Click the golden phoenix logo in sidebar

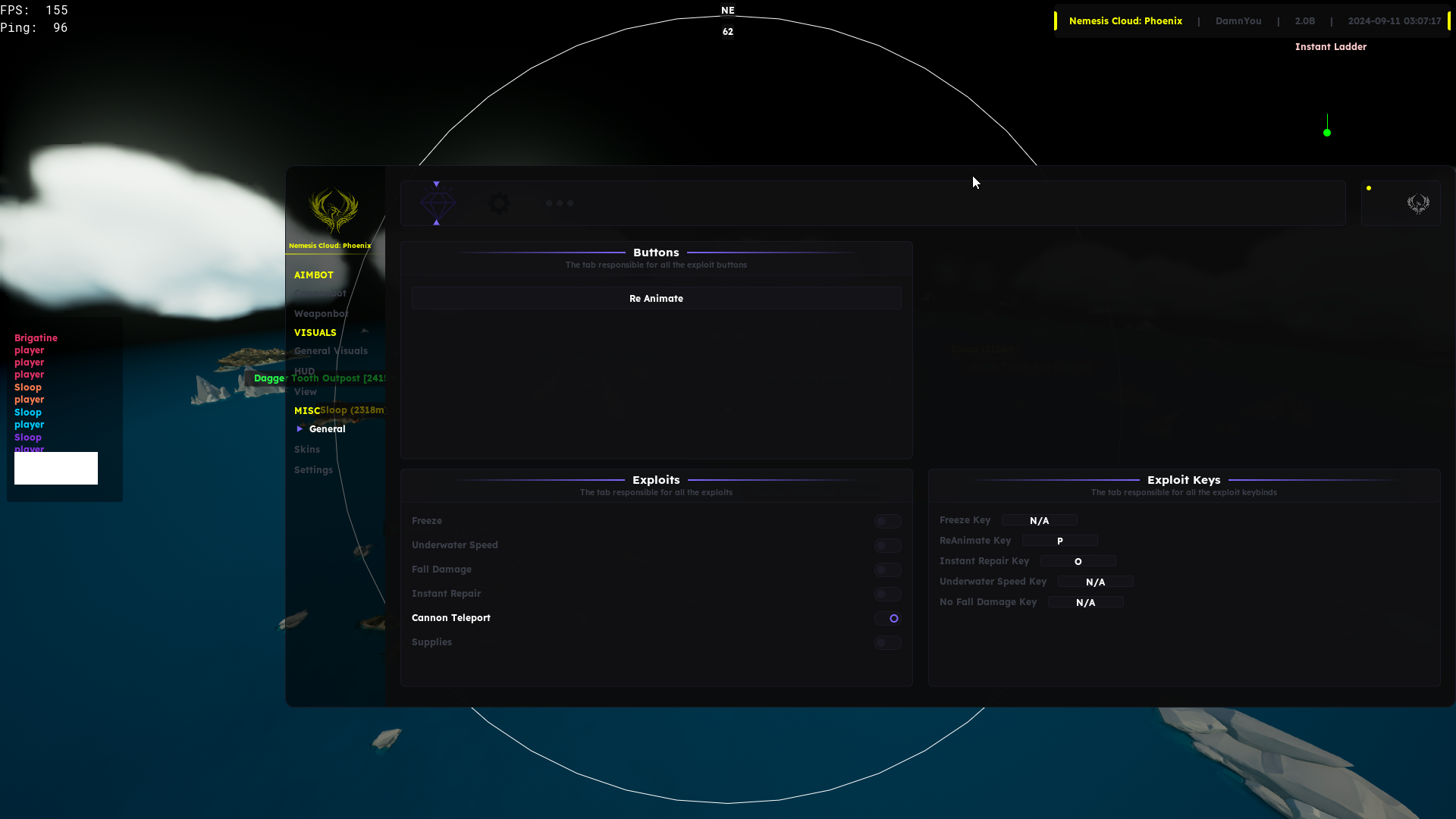(x=334, y=210)
